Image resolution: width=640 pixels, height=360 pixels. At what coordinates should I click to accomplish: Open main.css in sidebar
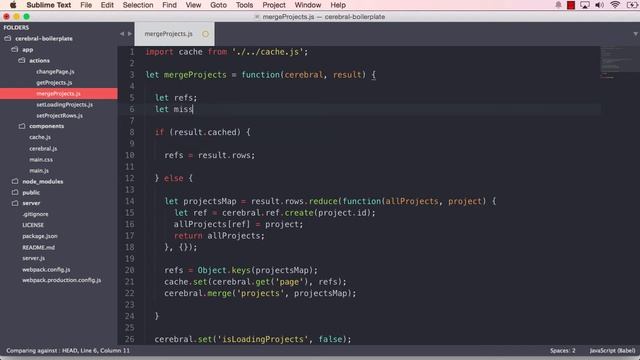[x=41, y=160]
